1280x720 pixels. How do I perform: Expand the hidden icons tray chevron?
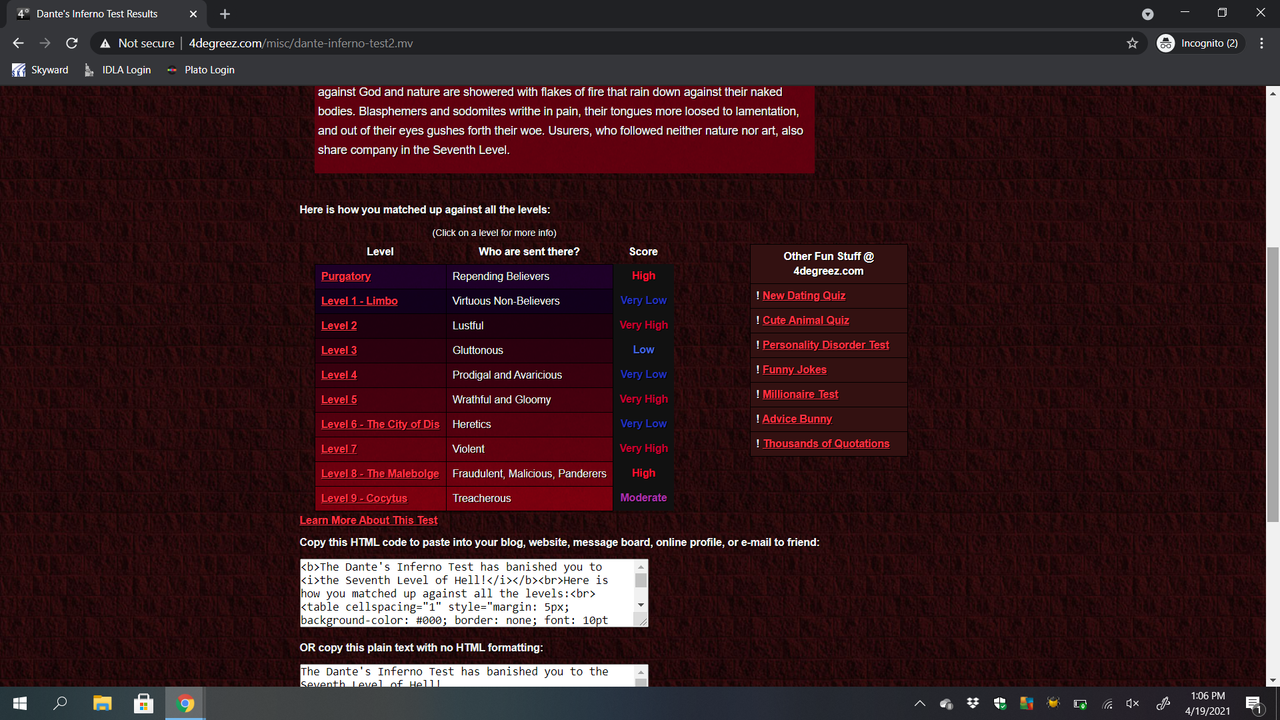pos(919,703)
